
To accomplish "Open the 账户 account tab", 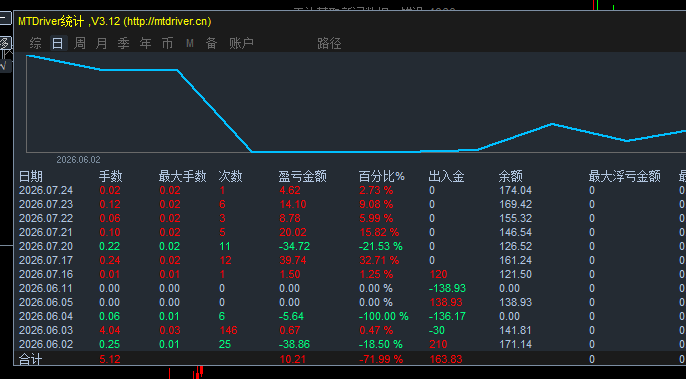I will click(241, 43).
